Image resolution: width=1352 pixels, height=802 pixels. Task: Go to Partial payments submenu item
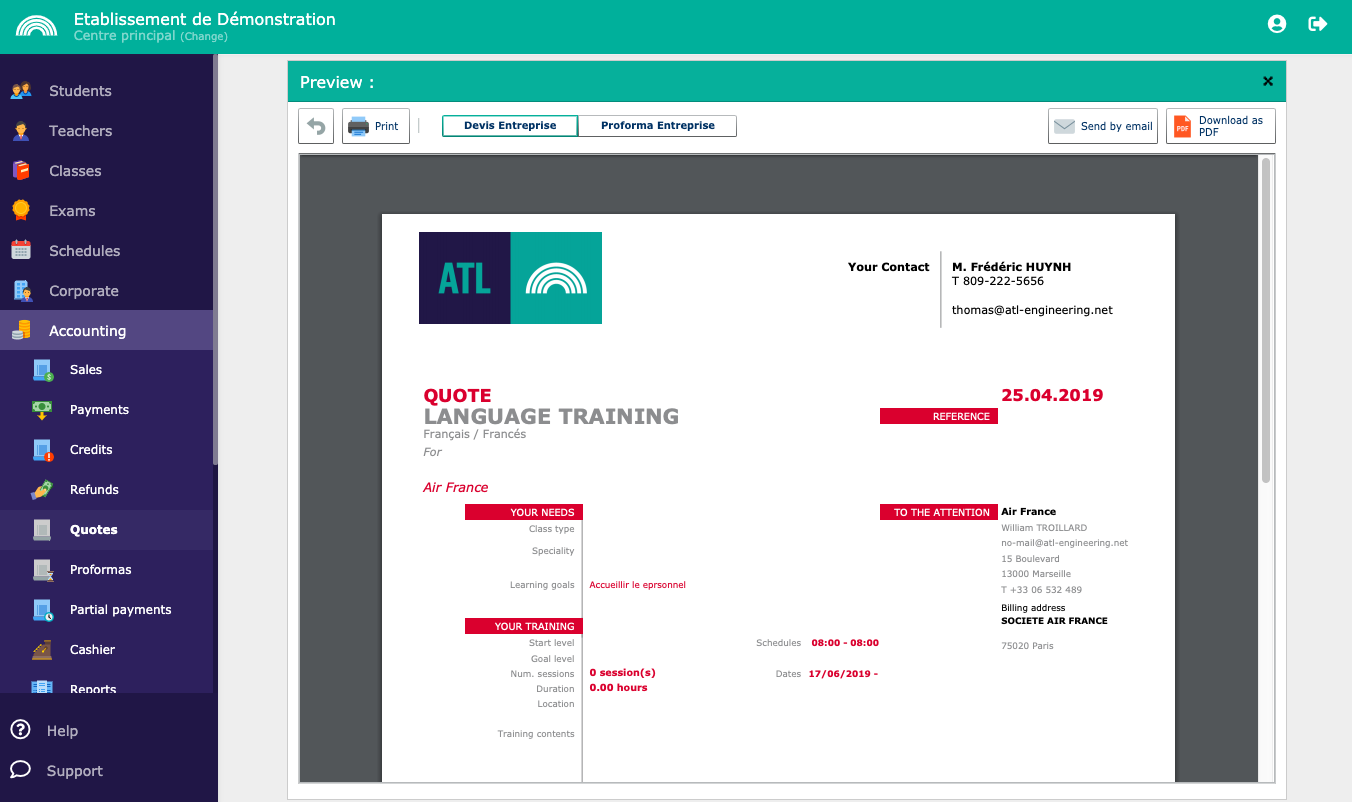pos(106,610)
